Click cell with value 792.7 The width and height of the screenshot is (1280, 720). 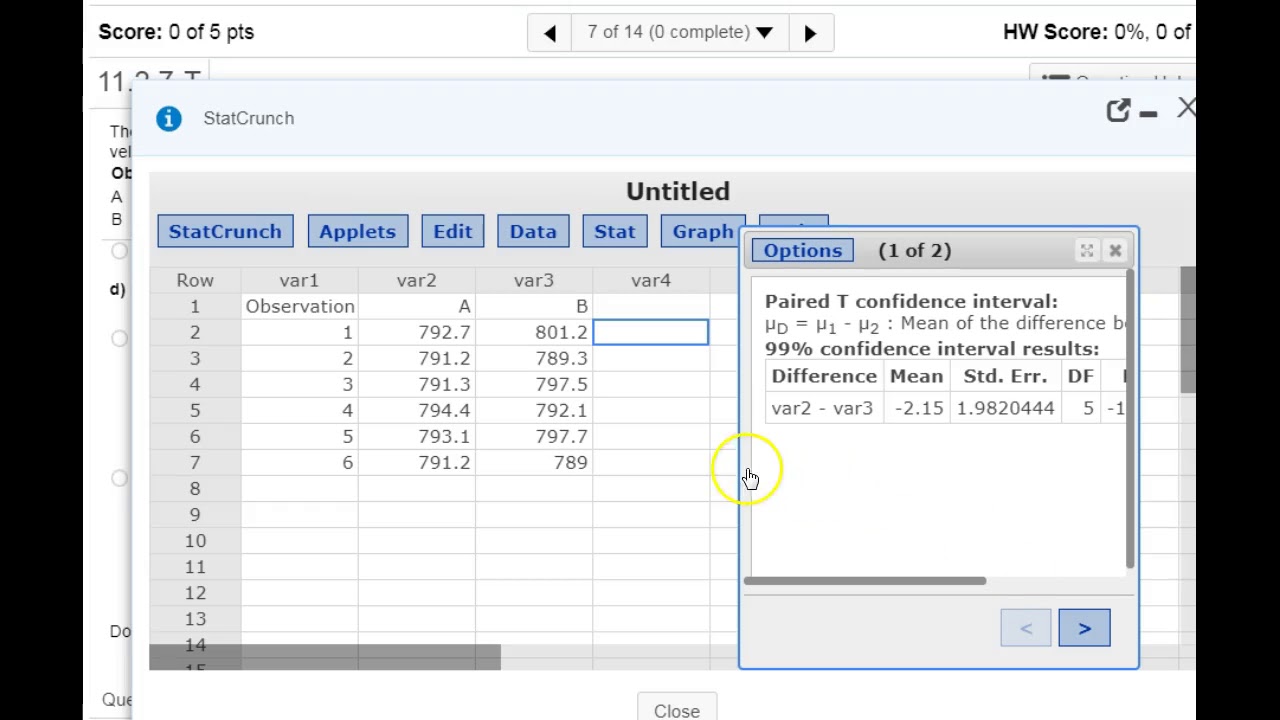(x=416, y=332)
